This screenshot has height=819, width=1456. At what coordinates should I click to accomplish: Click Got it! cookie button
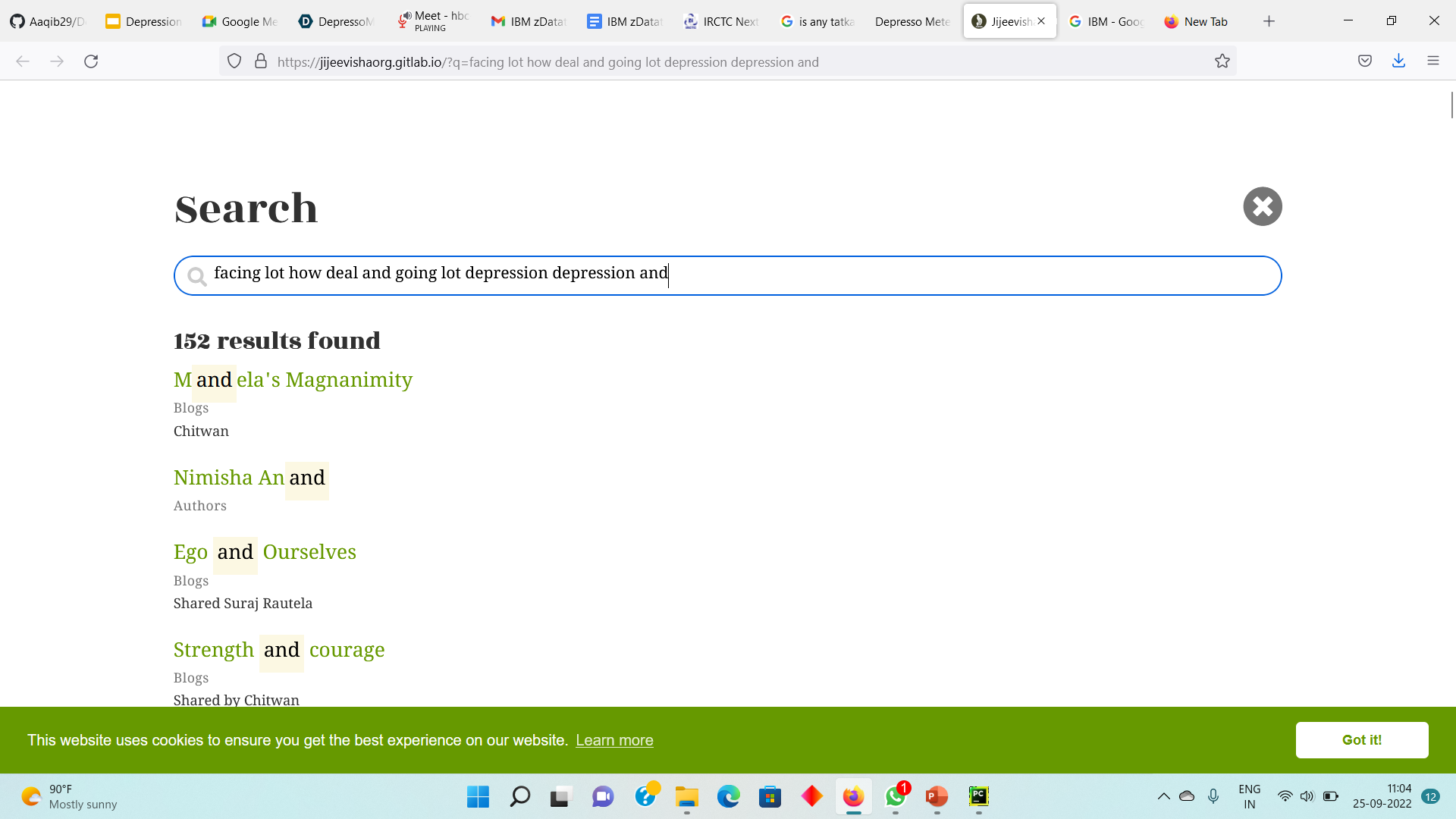tap(1361, 739)
